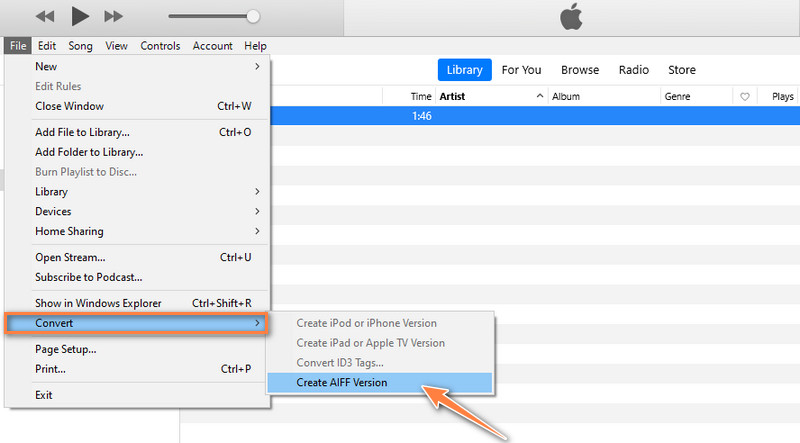This screenshot has height=443, width=800.
Task: Choose Open Stream menu entry
Action: pos(137,257)
